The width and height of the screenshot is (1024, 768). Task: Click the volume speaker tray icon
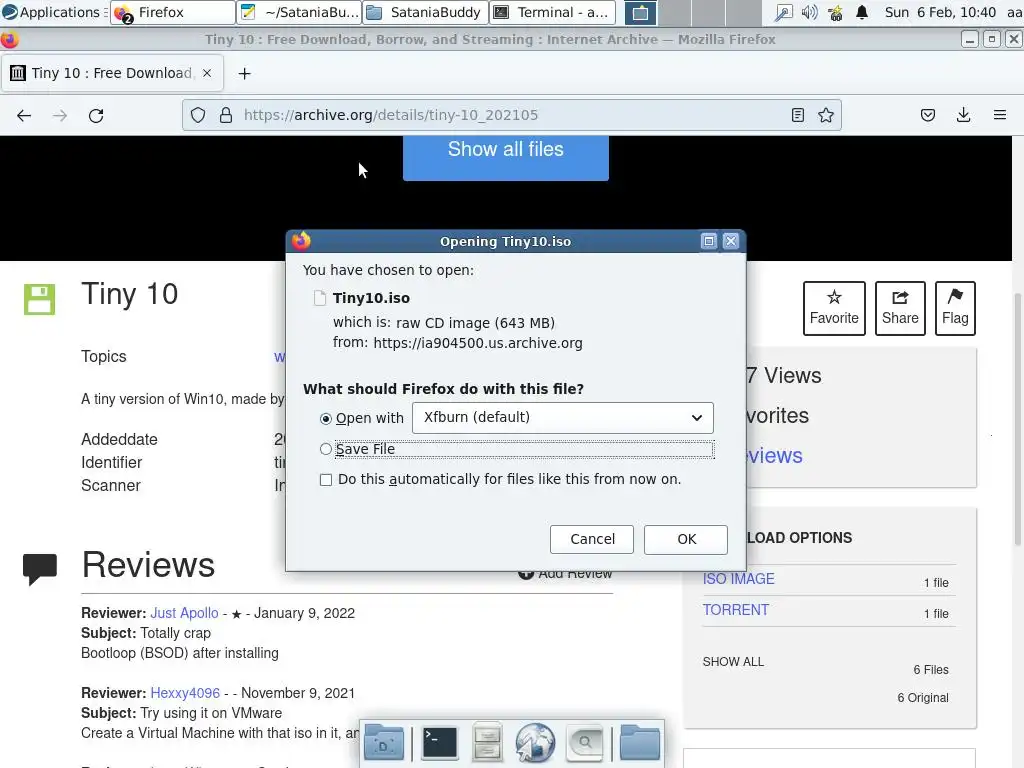[809, 12]
